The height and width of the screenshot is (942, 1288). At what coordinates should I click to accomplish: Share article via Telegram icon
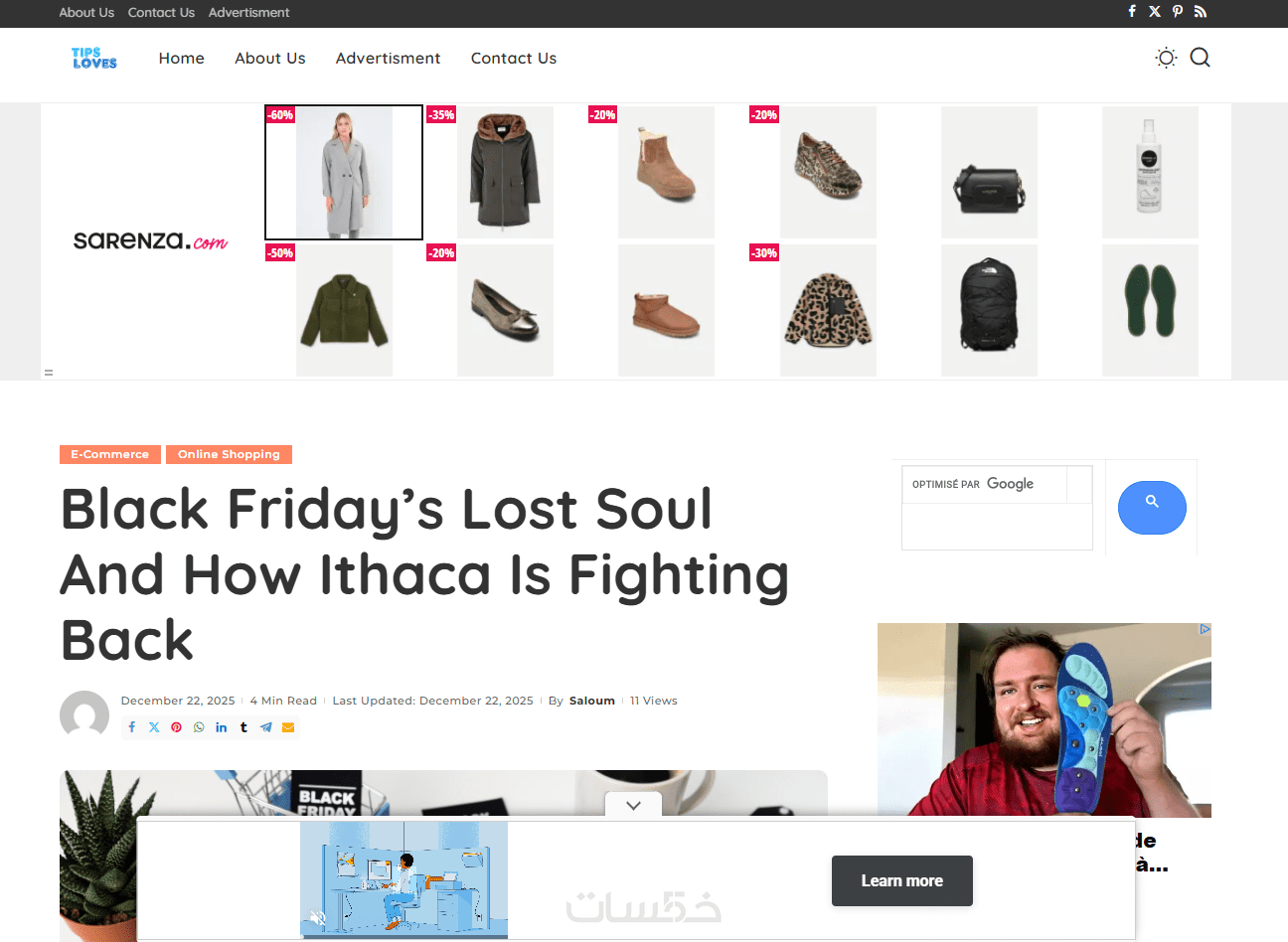tap(266, 727)
